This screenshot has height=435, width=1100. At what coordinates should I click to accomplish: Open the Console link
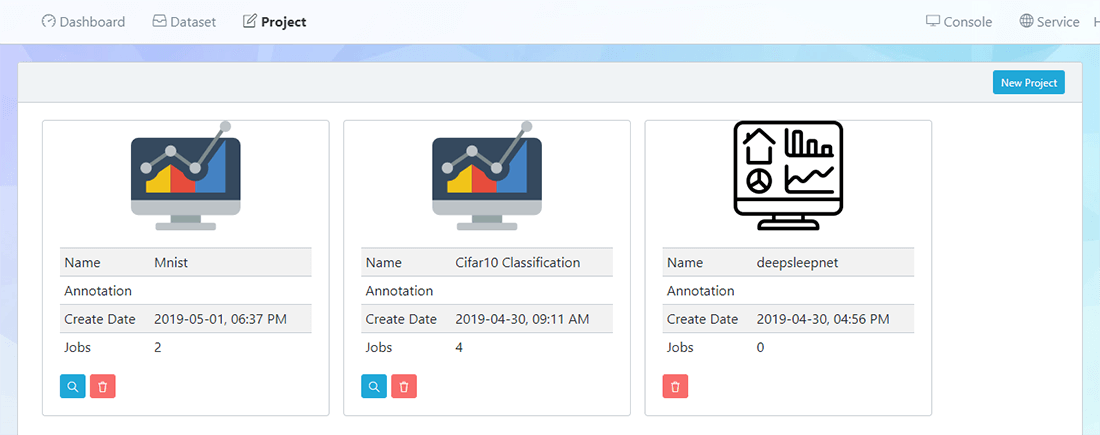click(x=959, y=22)
